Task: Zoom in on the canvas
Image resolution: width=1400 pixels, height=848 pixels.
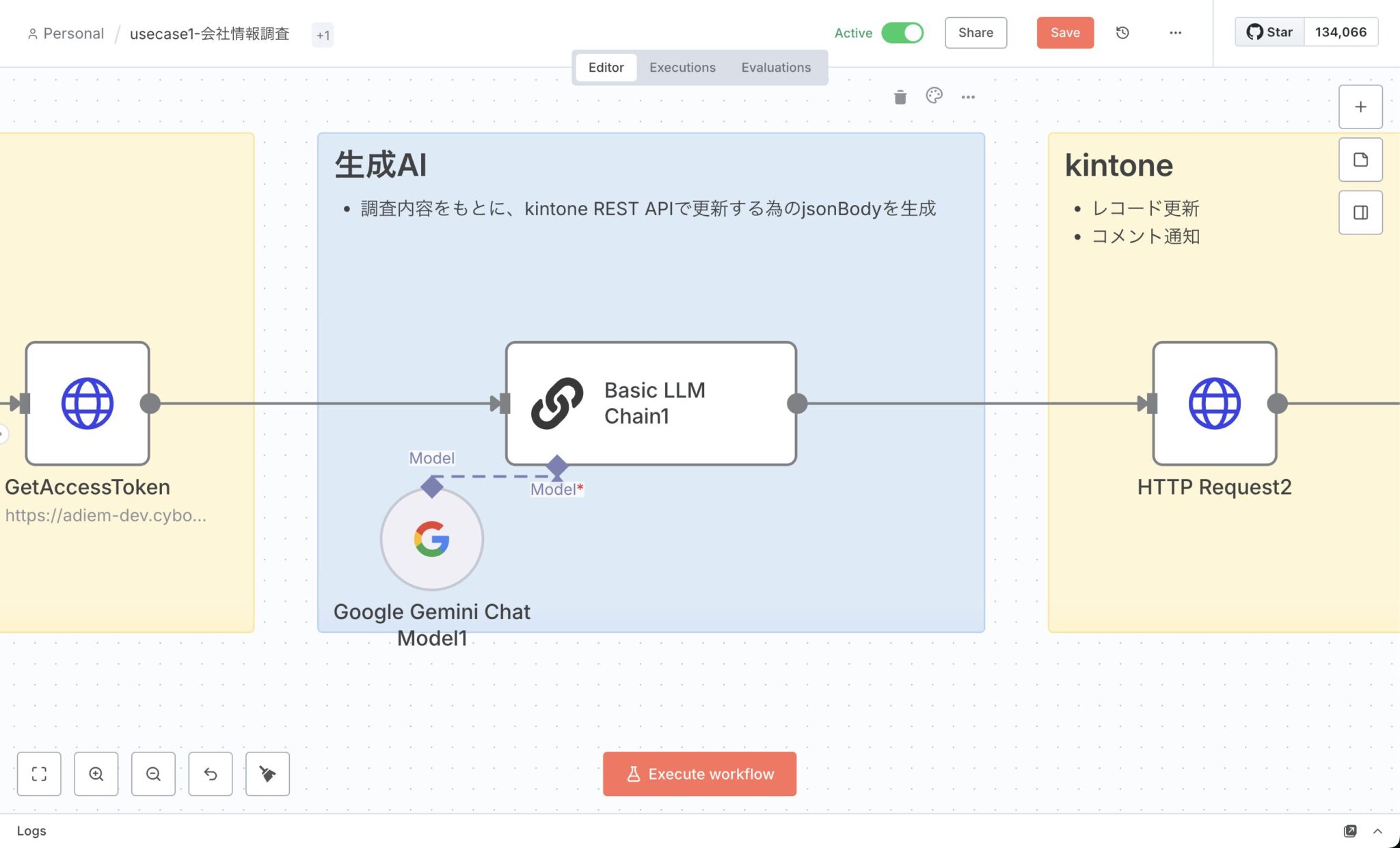Action: pyautogui.click(x=96, y=774)
